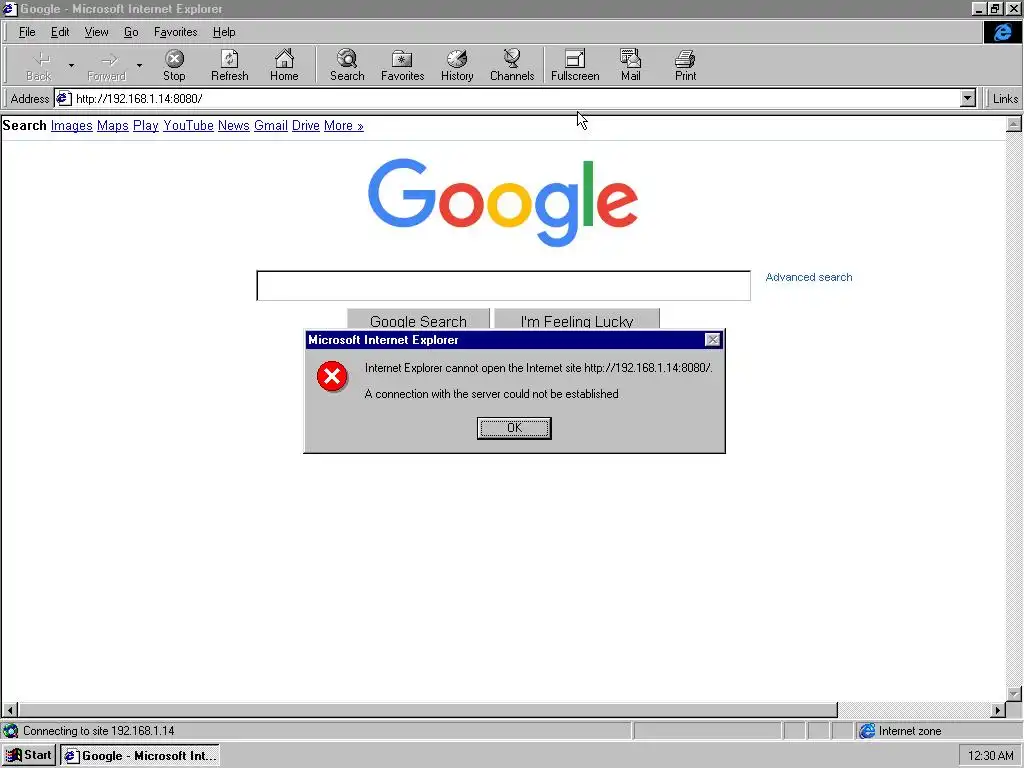This screenshot has height=768, width=1024.
Task: Click the scroll right arrow
Action: point(998,710)
